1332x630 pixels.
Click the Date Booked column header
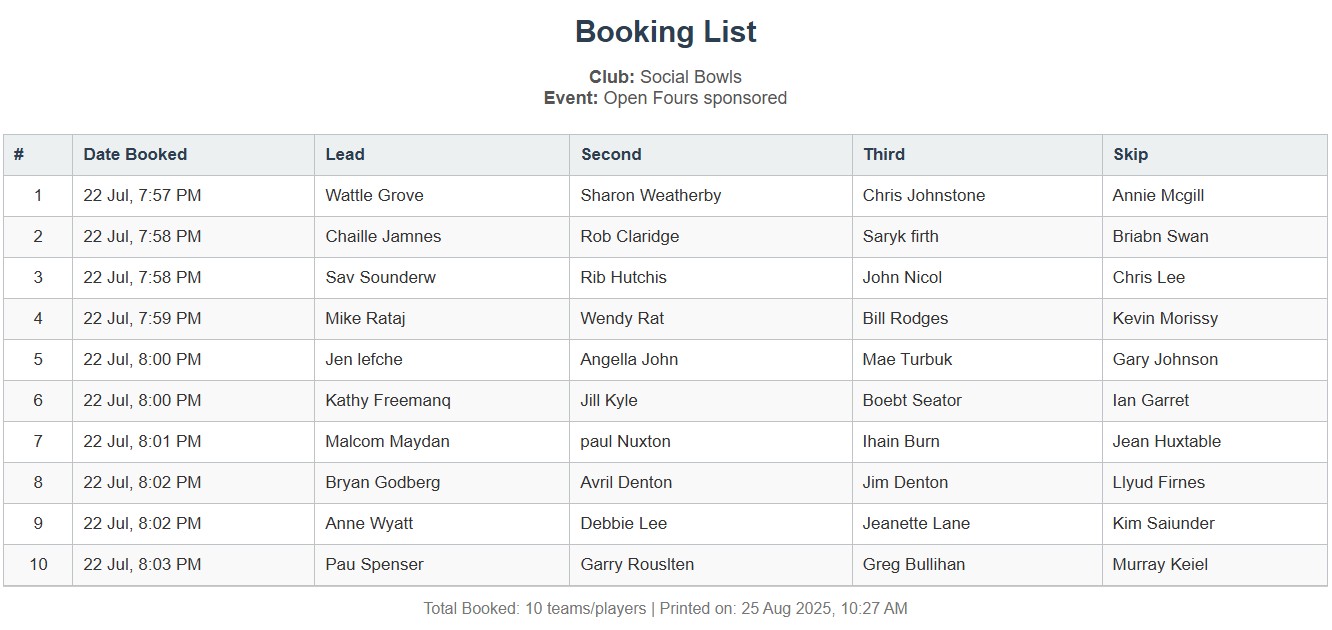(x=135, y=154)
